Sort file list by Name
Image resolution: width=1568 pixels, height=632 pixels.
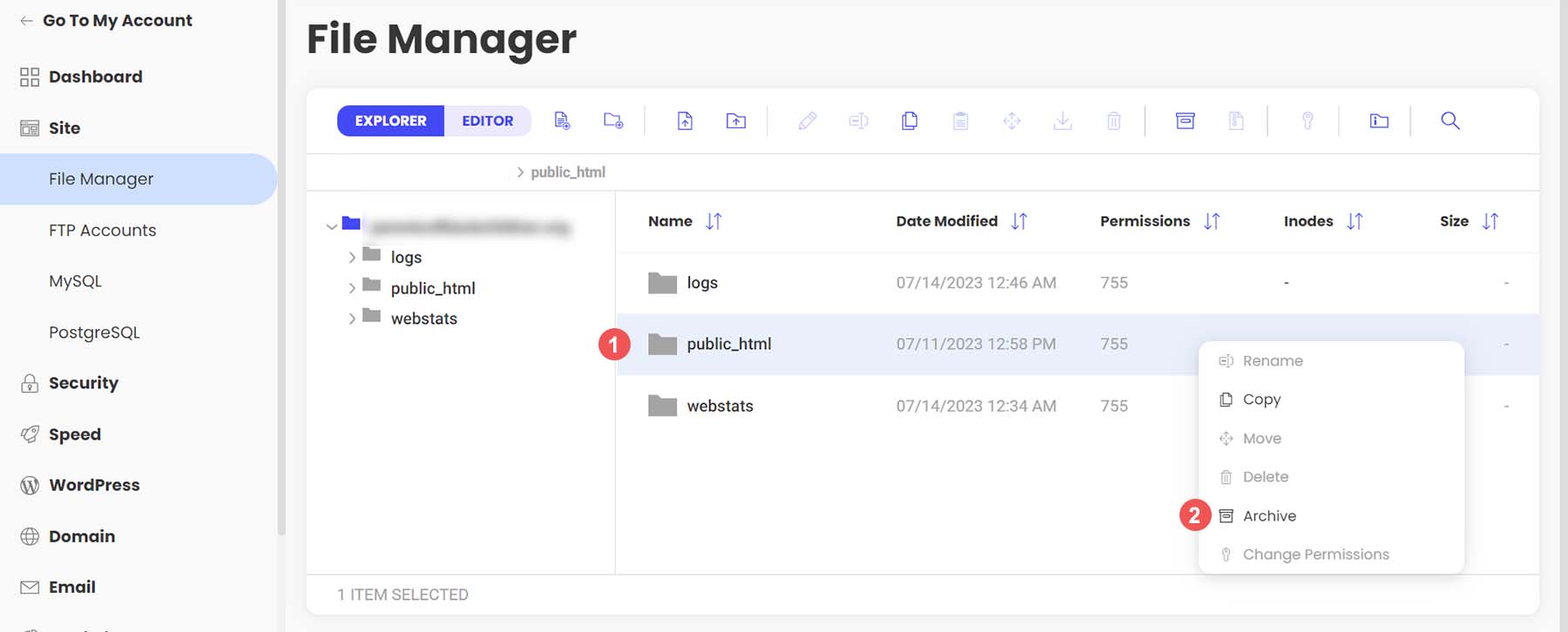pos(713,221)
